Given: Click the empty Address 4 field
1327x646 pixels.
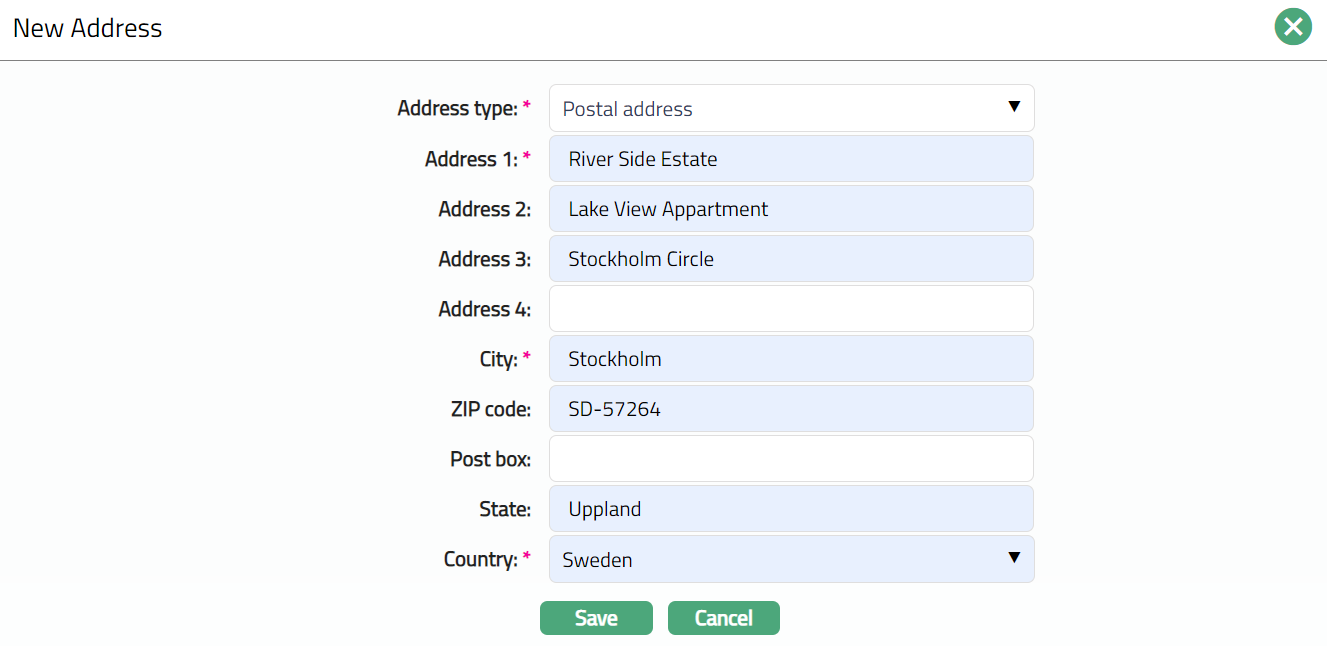Looking at the screenshot, I should 791,309.
